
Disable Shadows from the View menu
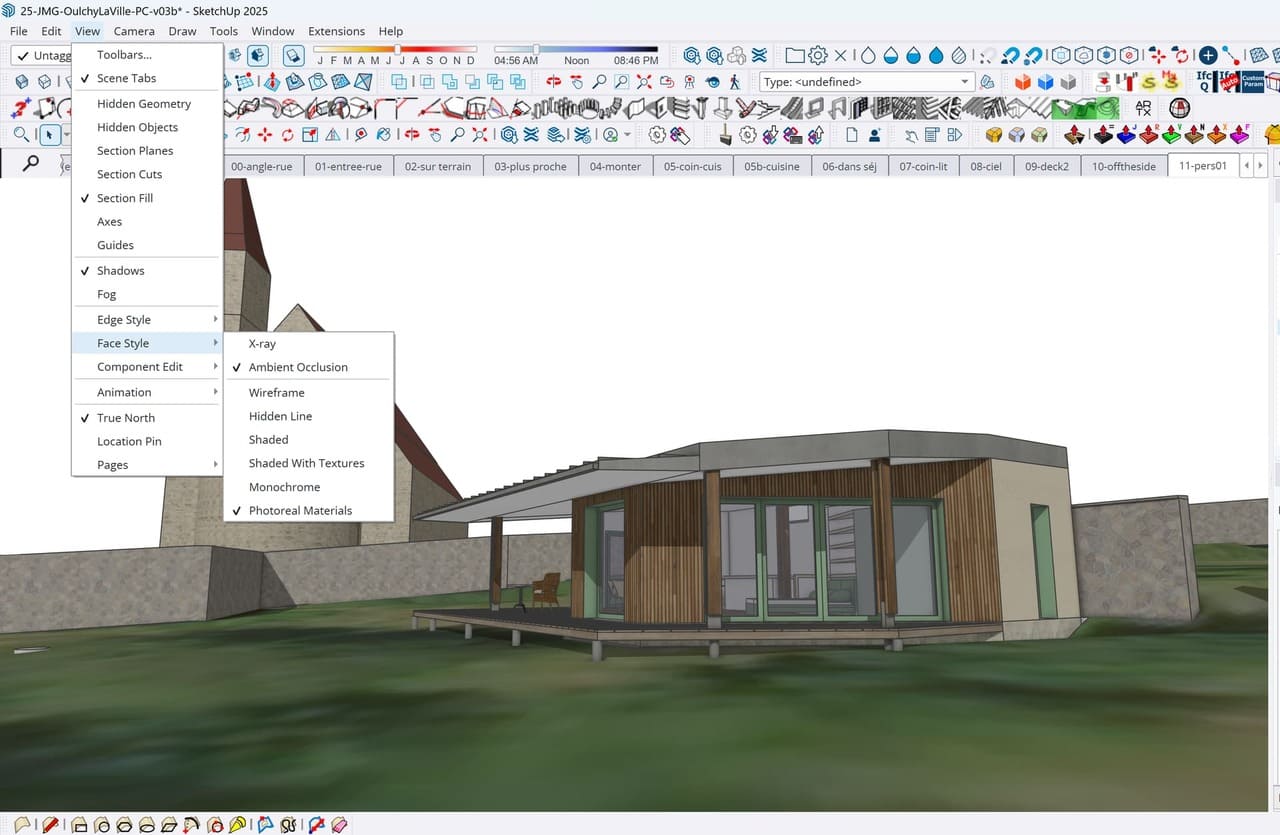coord(120,270)
